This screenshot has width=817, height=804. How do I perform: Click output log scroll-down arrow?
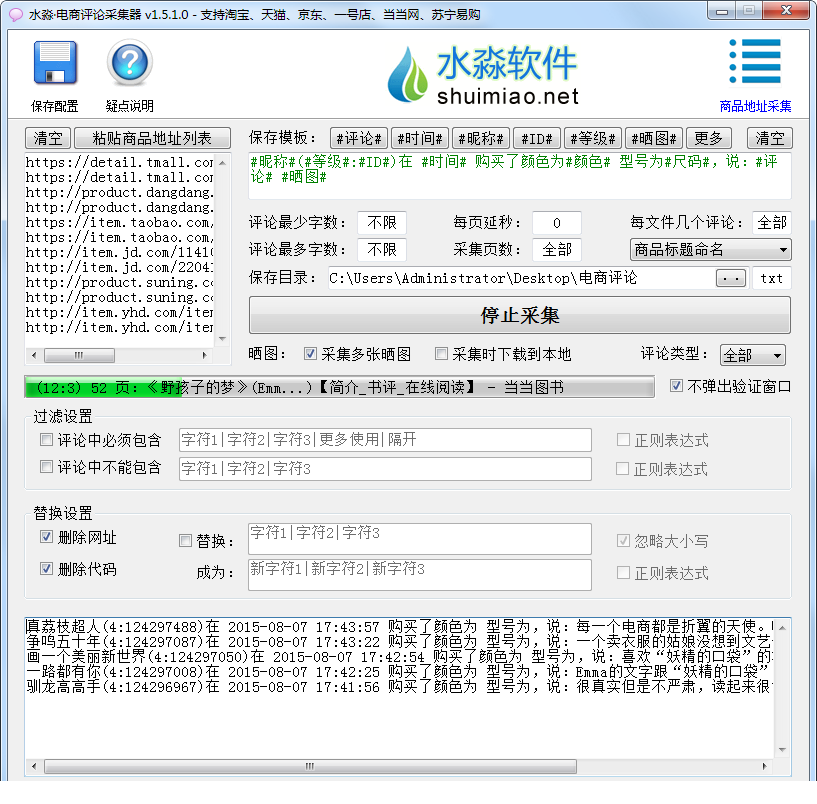click(782, 749)
